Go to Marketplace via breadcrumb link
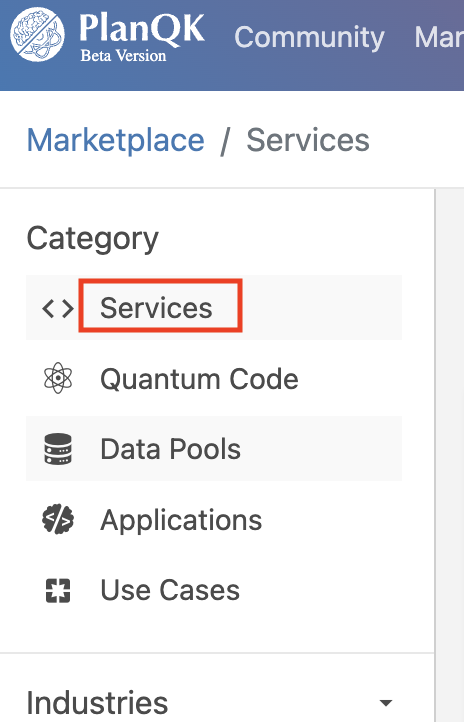This screenshot has height=722, width=464. (116, 140)
